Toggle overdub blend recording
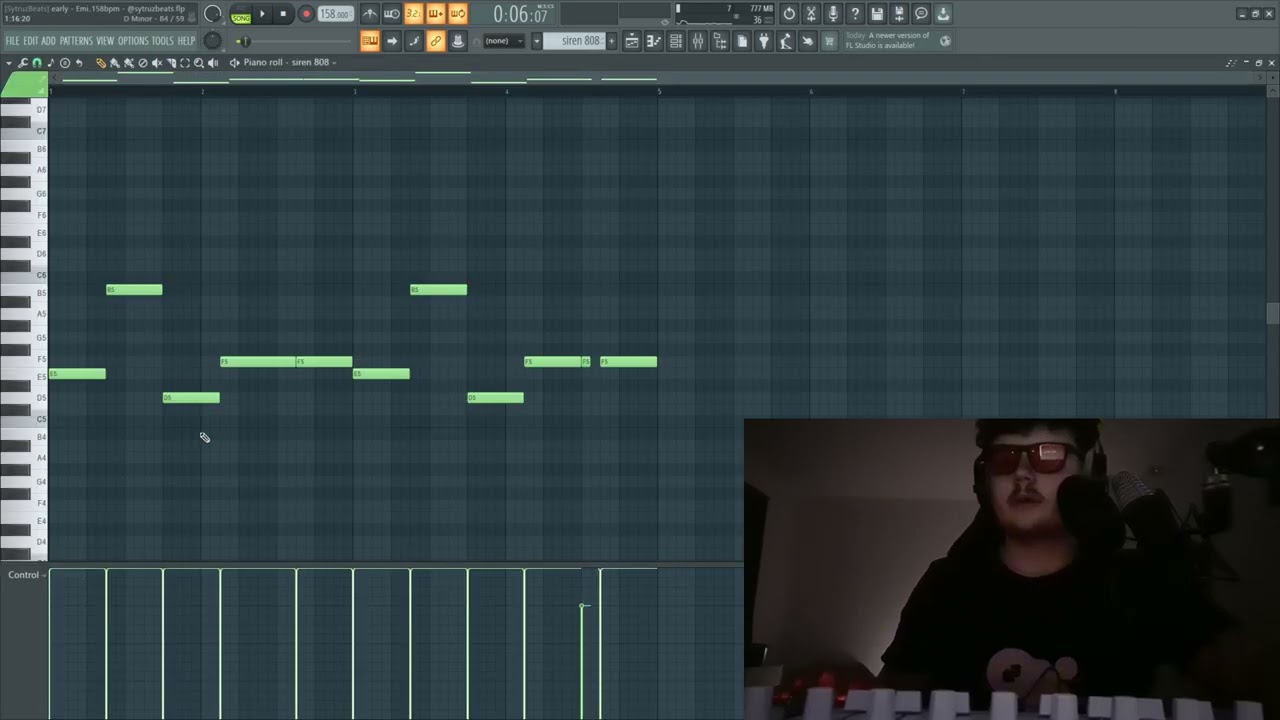1280x720 pixels. [435, 14]
